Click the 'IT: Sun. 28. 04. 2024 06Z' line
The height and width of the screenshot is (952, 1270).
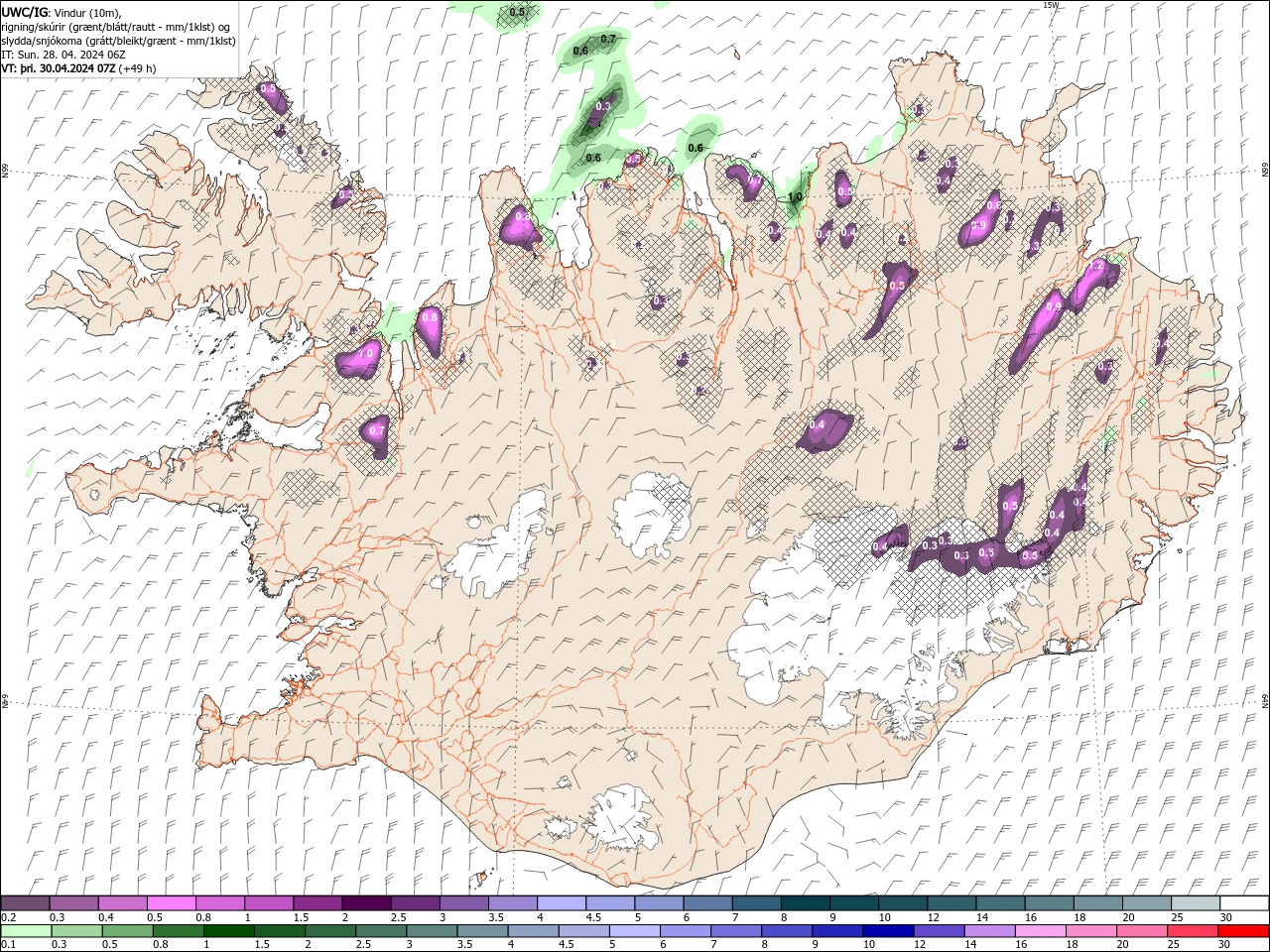pyautogui.click(x=63, y=55)
